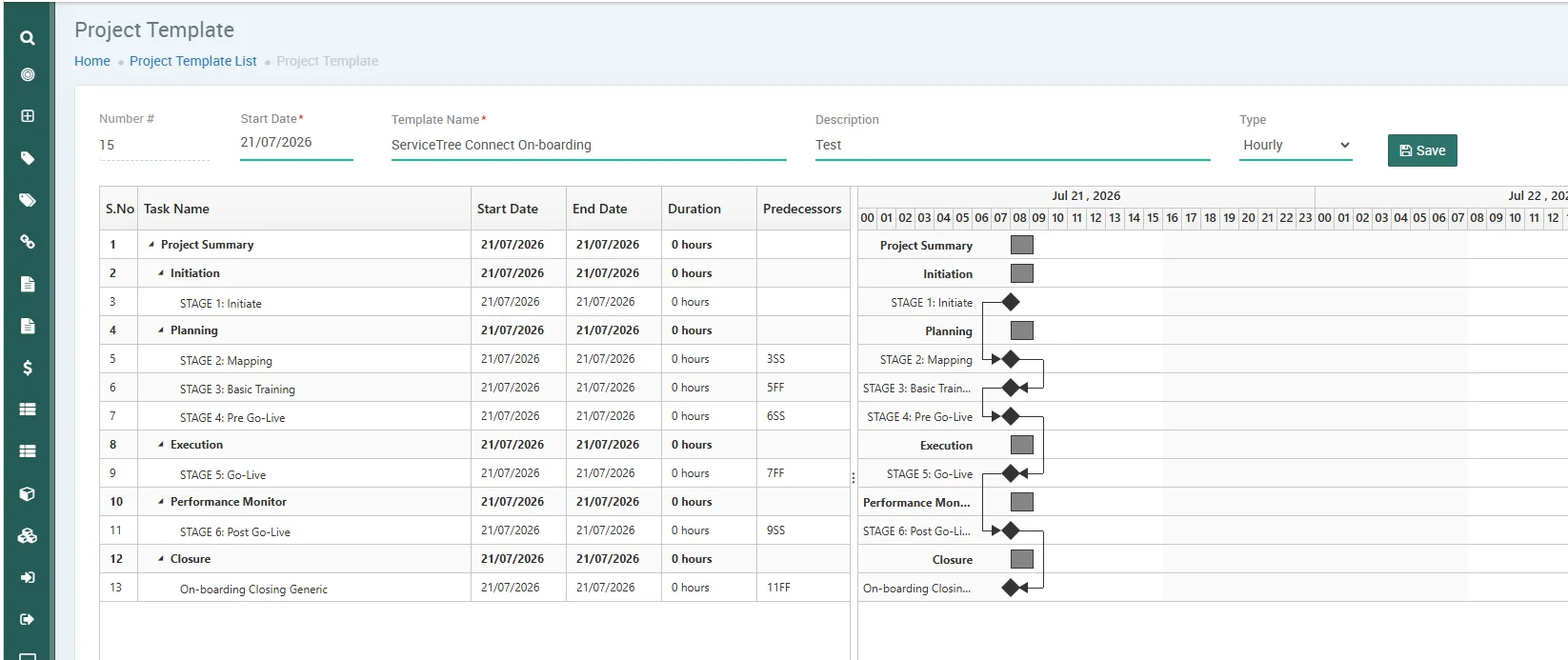
Task: Click the stacked cubes sidebar icon
Action: [28, 536]
